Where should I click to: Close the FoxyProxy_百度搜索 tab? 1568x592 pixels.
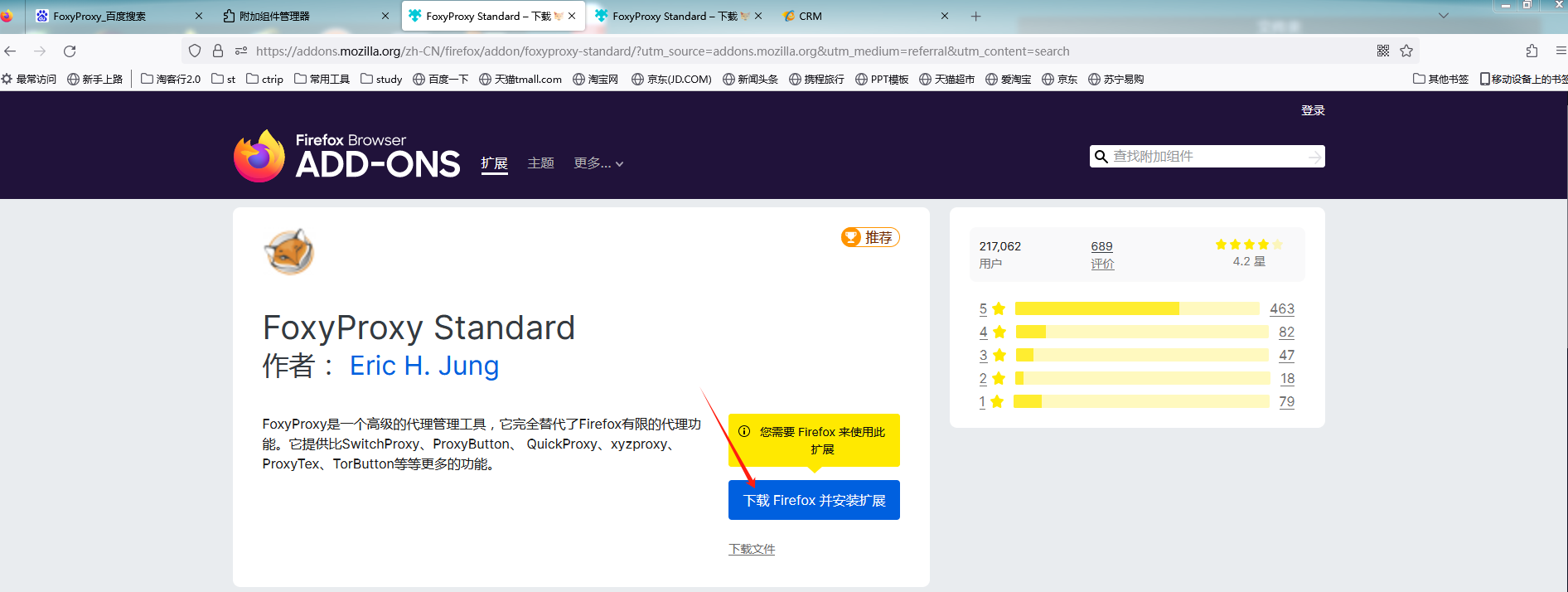coord(199,16)
